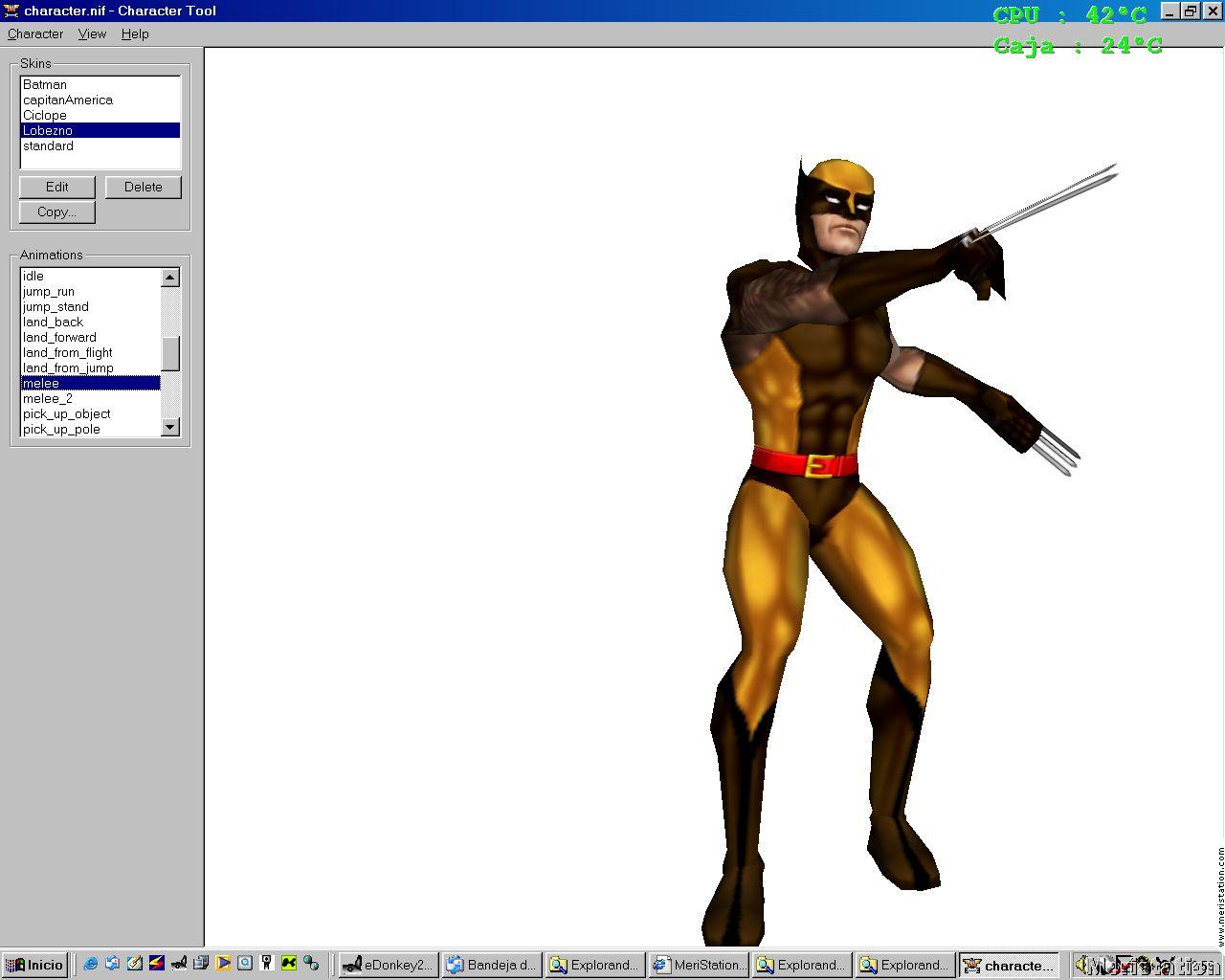Click the Edit skin button
The image size is (1225, 980).
pos(57,187)
